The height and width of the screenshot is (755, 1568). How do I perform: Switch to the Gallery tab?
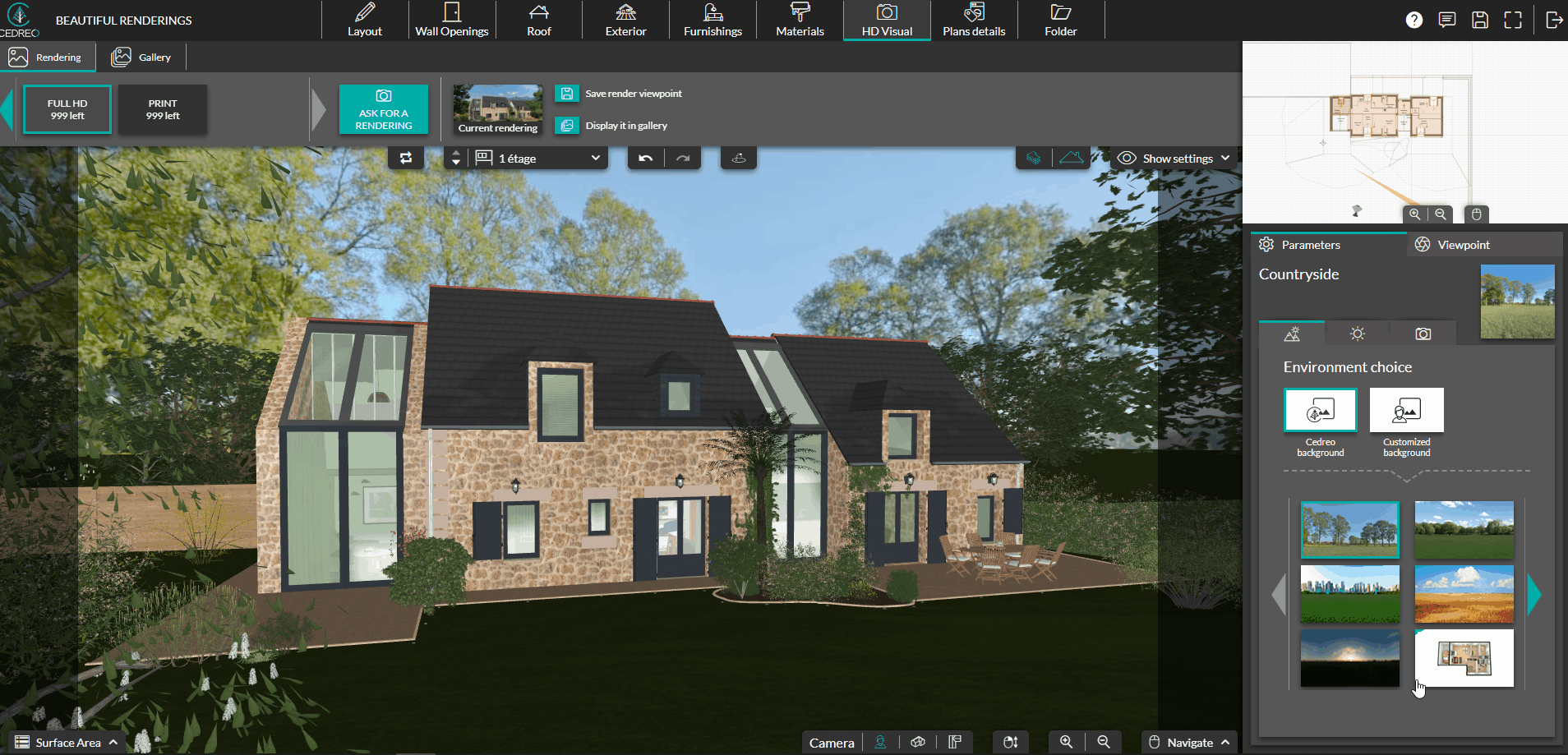(141, 57)
